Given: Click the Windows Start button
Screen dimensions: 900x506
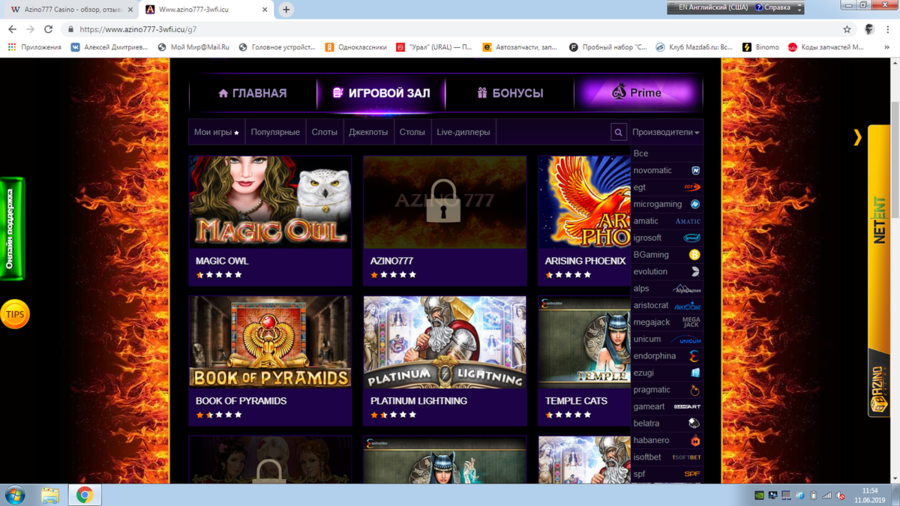Looking at the screenshot, I should click(15, 495).
